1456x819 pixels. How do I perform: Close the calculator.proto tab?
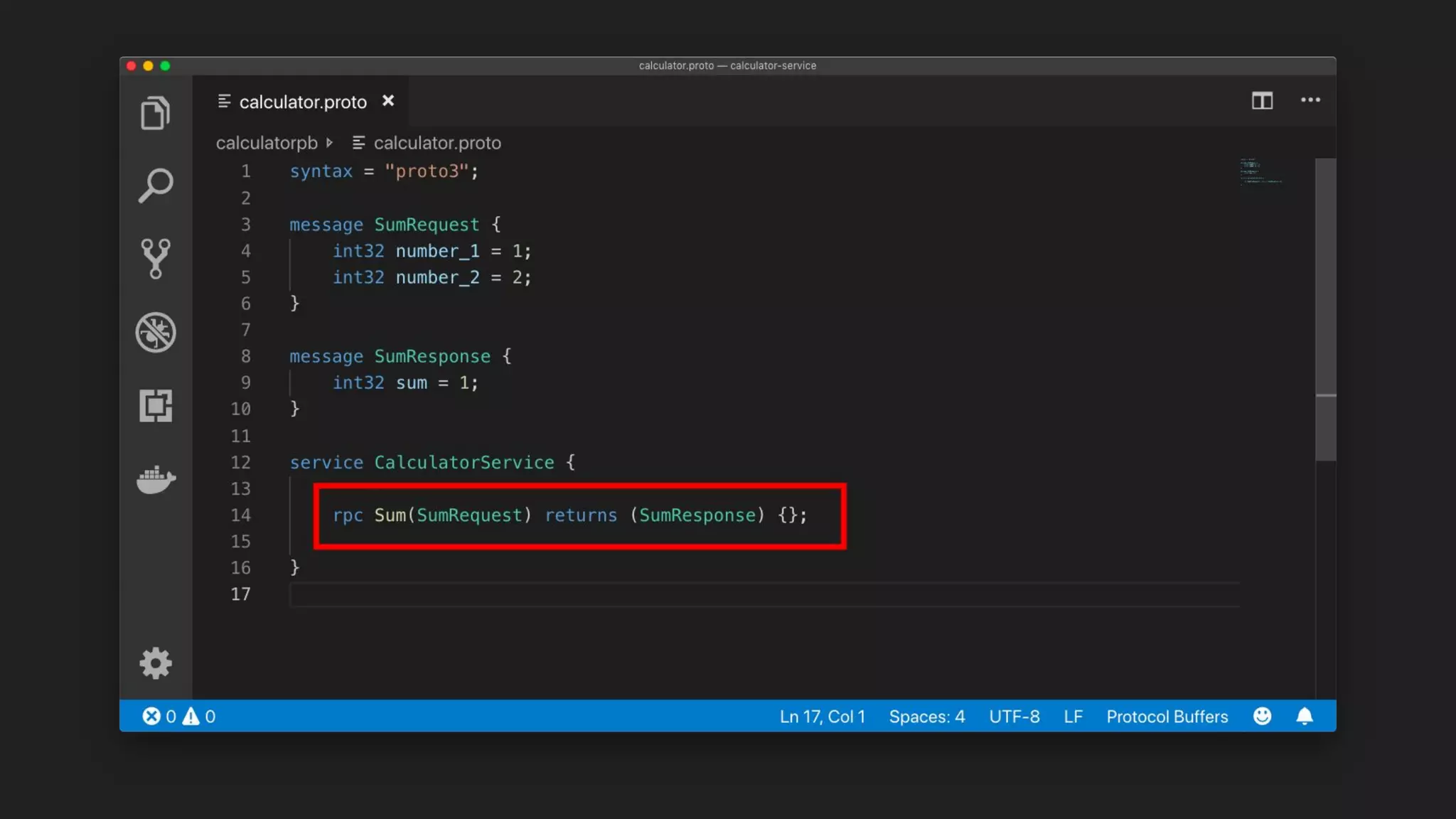388,101
